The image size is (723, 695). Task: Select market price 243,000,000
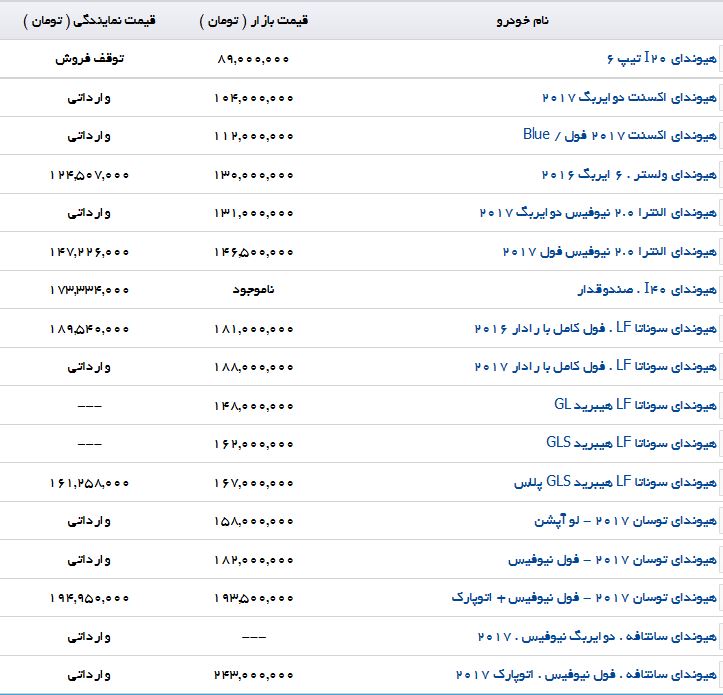(x=254, y=675)
